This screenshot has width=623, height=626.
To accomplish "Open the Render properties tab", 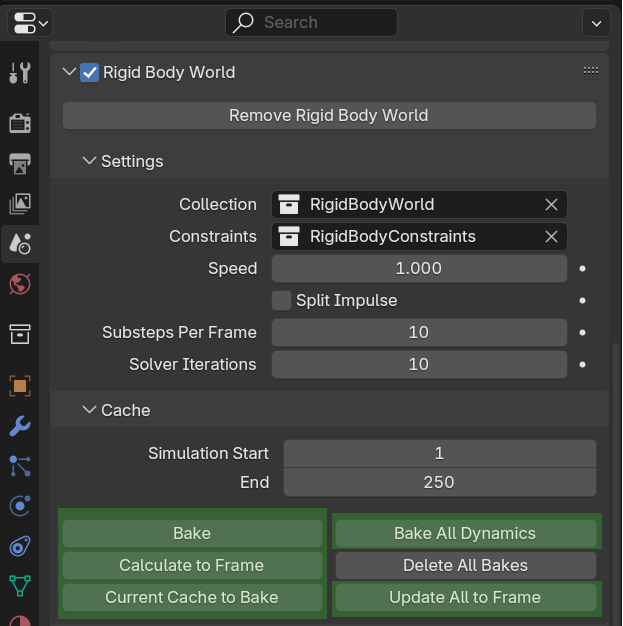I will tap(20, 123).
